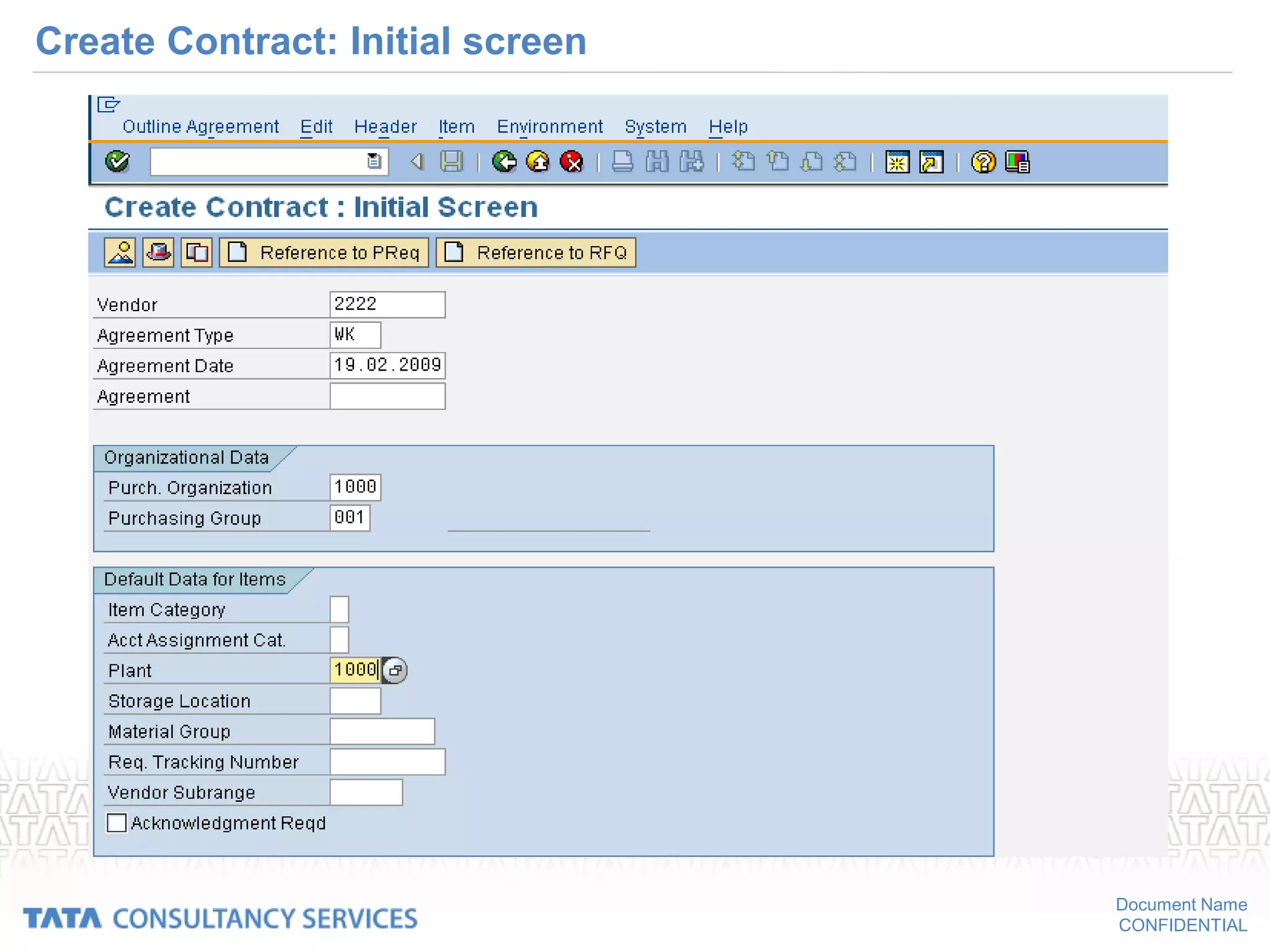Click the Next Page icon
The height and width of the screenshot is (952, 1270).
(811, 162)
